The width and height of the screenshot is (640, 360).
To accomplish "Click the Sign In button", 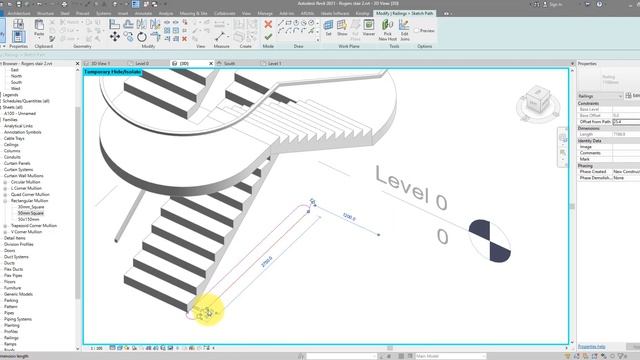I will click(x=552, y=4).
